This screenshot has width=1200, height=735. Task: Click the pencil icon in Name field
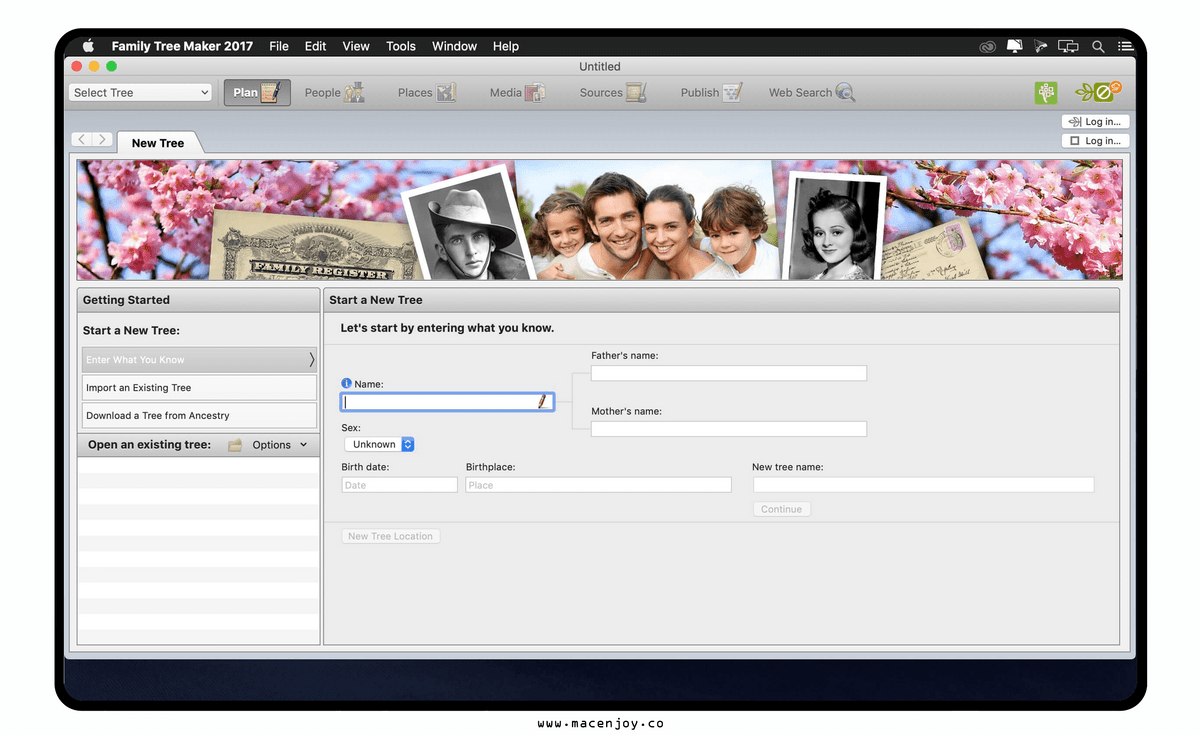542,402
